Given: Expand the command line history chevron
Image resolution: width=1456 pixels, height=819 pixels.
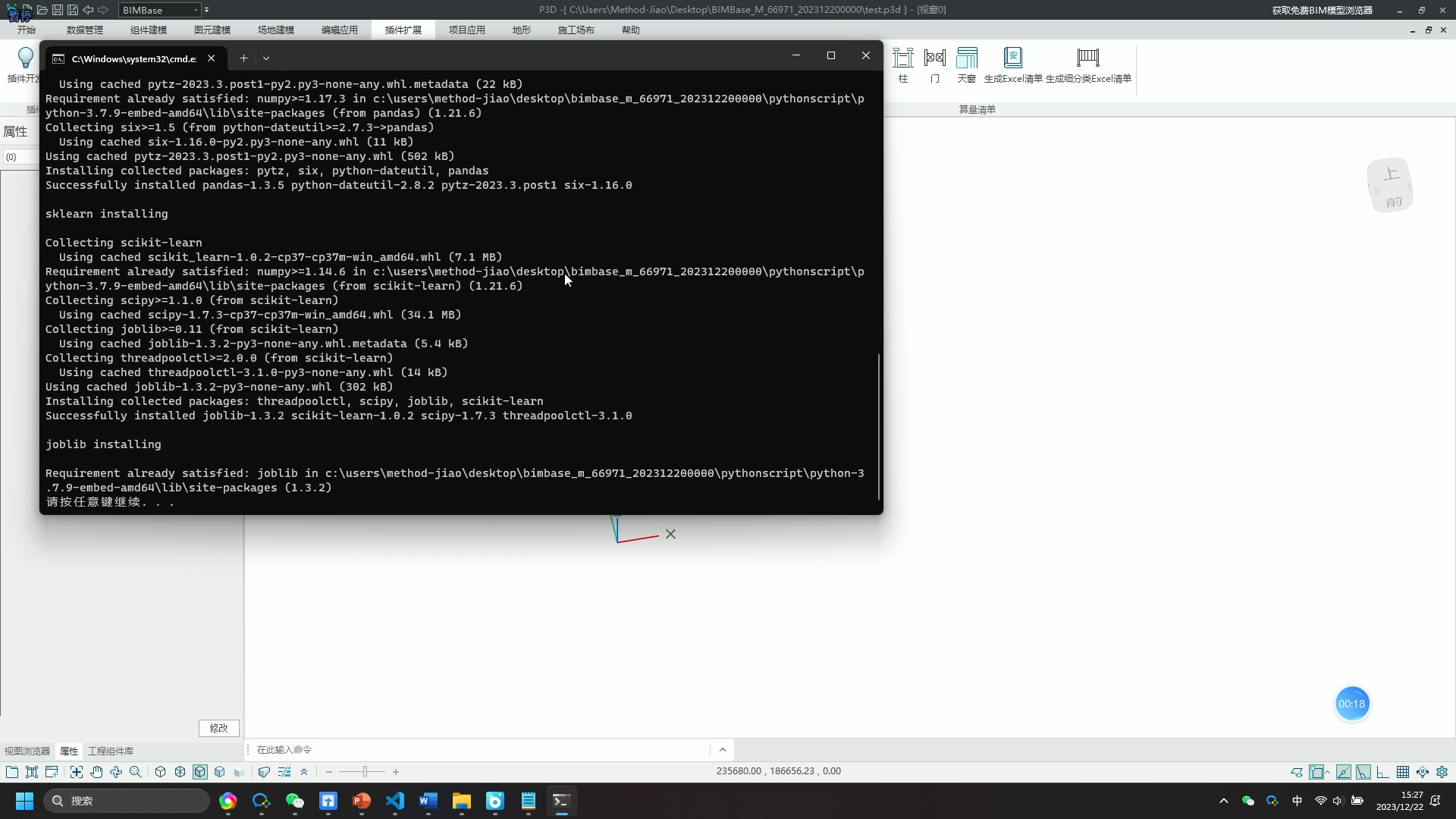Looking at the screenshot, I should (x=722, y=750).
